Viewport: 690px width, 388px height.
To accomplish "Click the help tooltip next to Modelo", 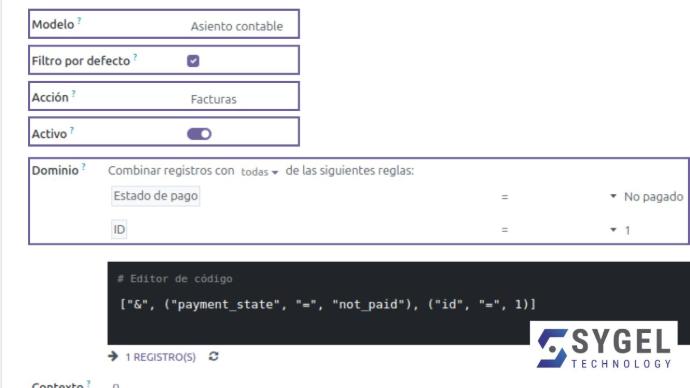I will tap(79, 20).
